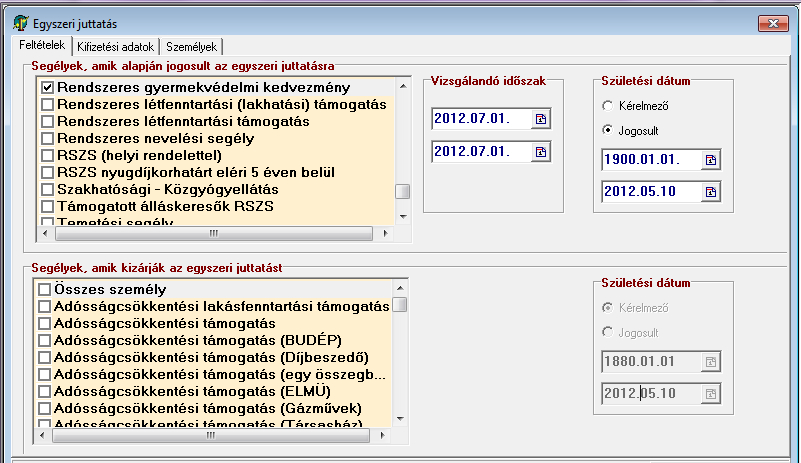The height and width of the screenshot is (463, 801).
Task: Check RSZS (helyi rendelettel)
Action: pos(48,155)
